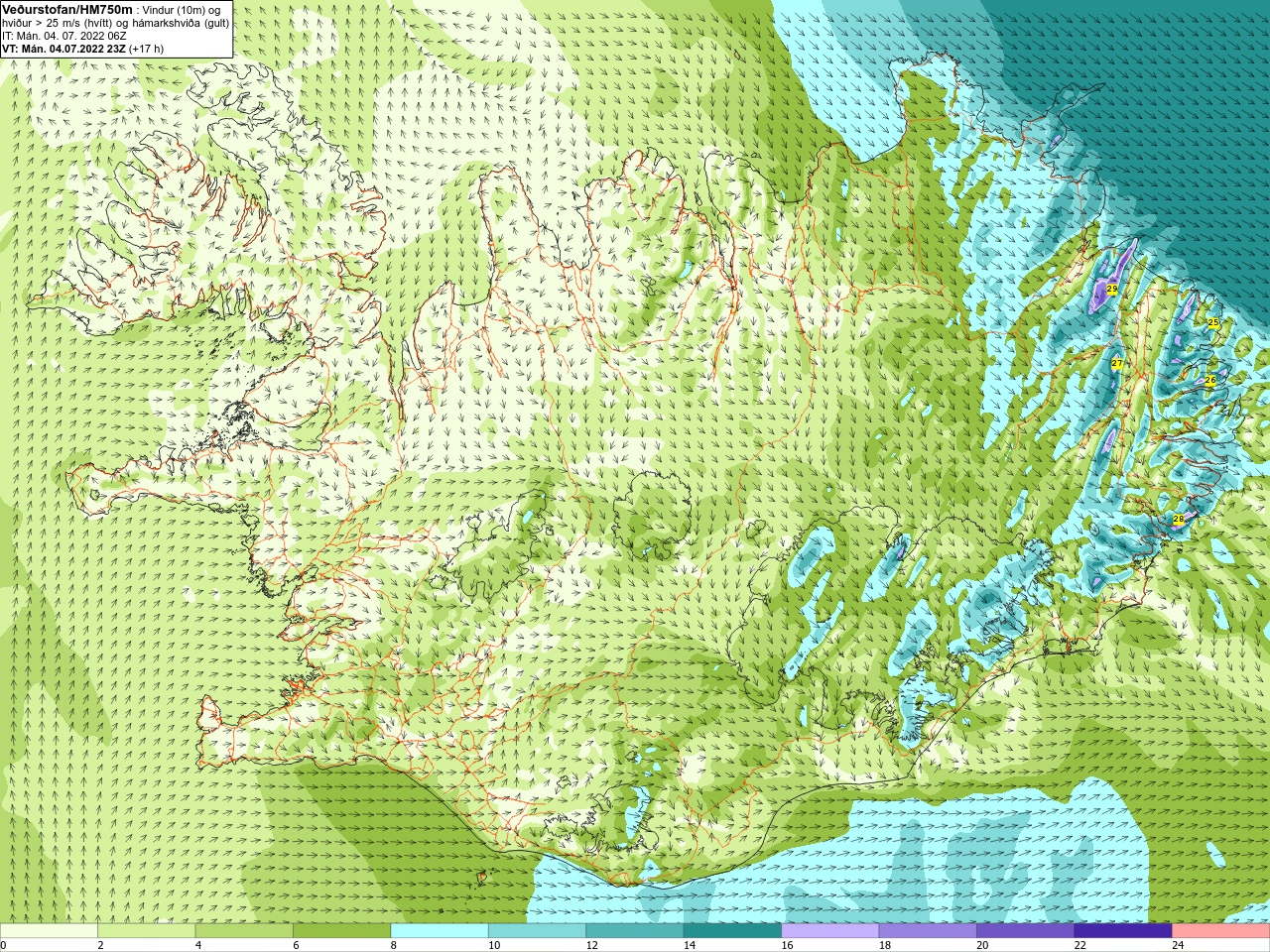Click the legend scale label '12'

point(591,945)
